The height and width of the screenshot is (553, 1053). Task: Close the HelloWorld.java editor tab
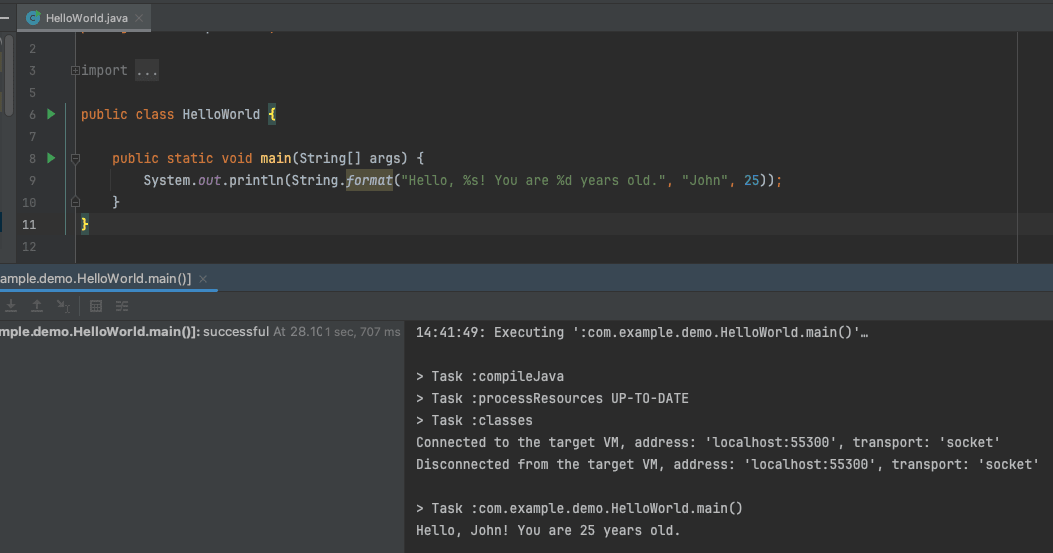pyautogui.click(x=139, y=18)
